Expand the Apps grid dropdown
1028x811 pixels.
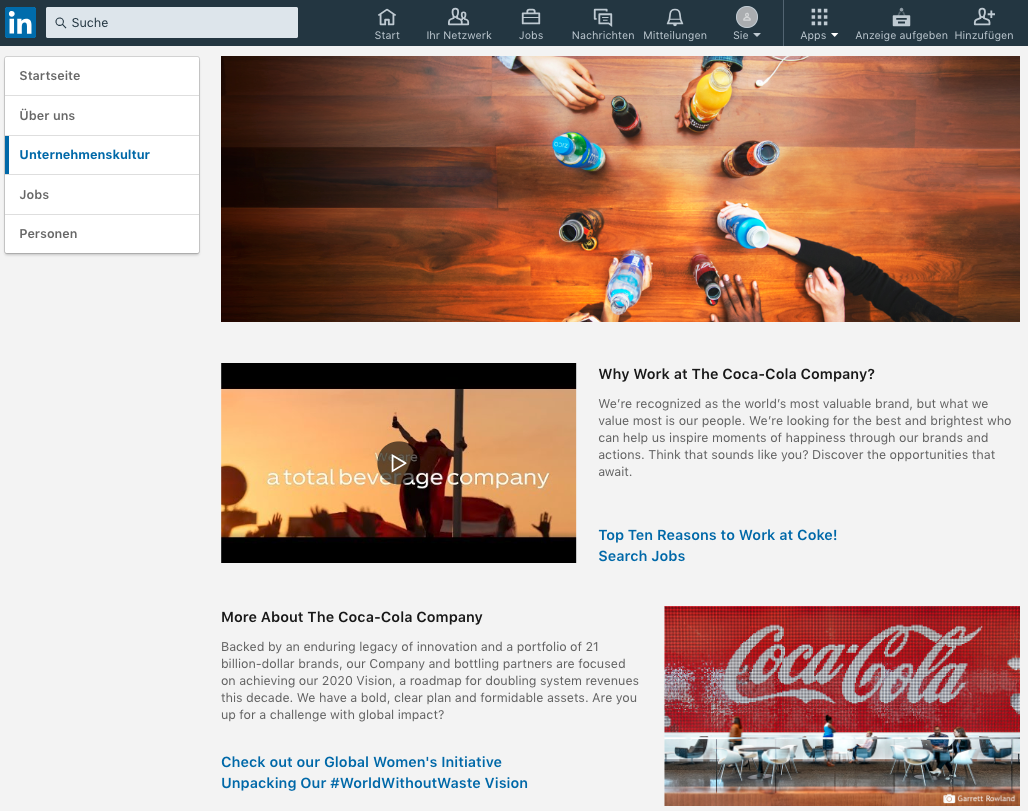pos(819,23)
